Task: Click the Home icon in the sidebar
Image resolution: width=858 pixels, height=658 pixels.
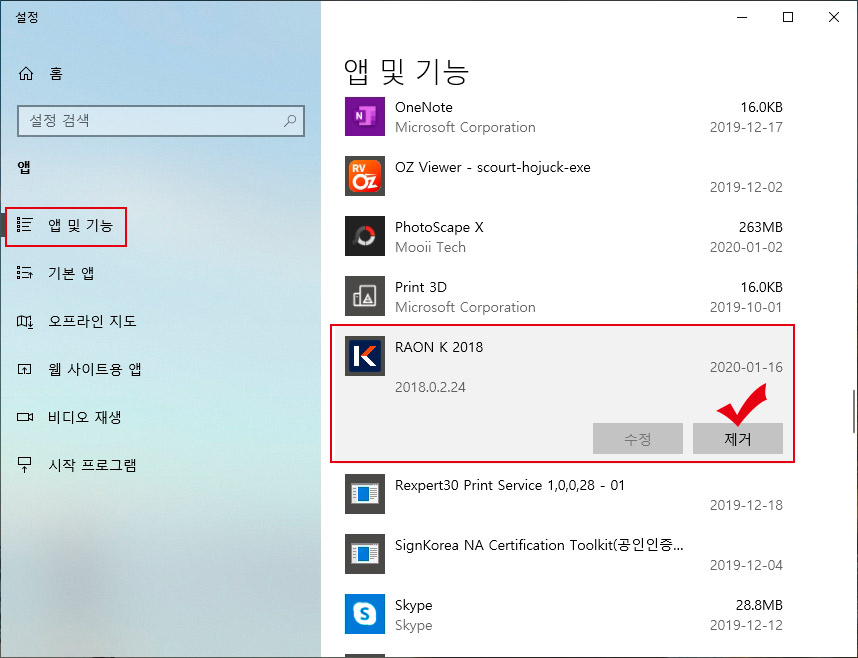Action: coord(26,73)
